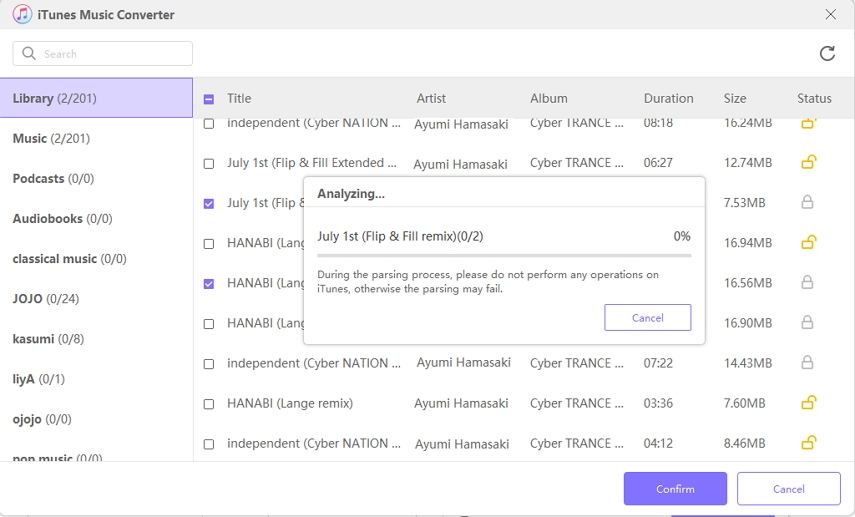Click the Album column header
855x517 pixels.
coord(549,98)
